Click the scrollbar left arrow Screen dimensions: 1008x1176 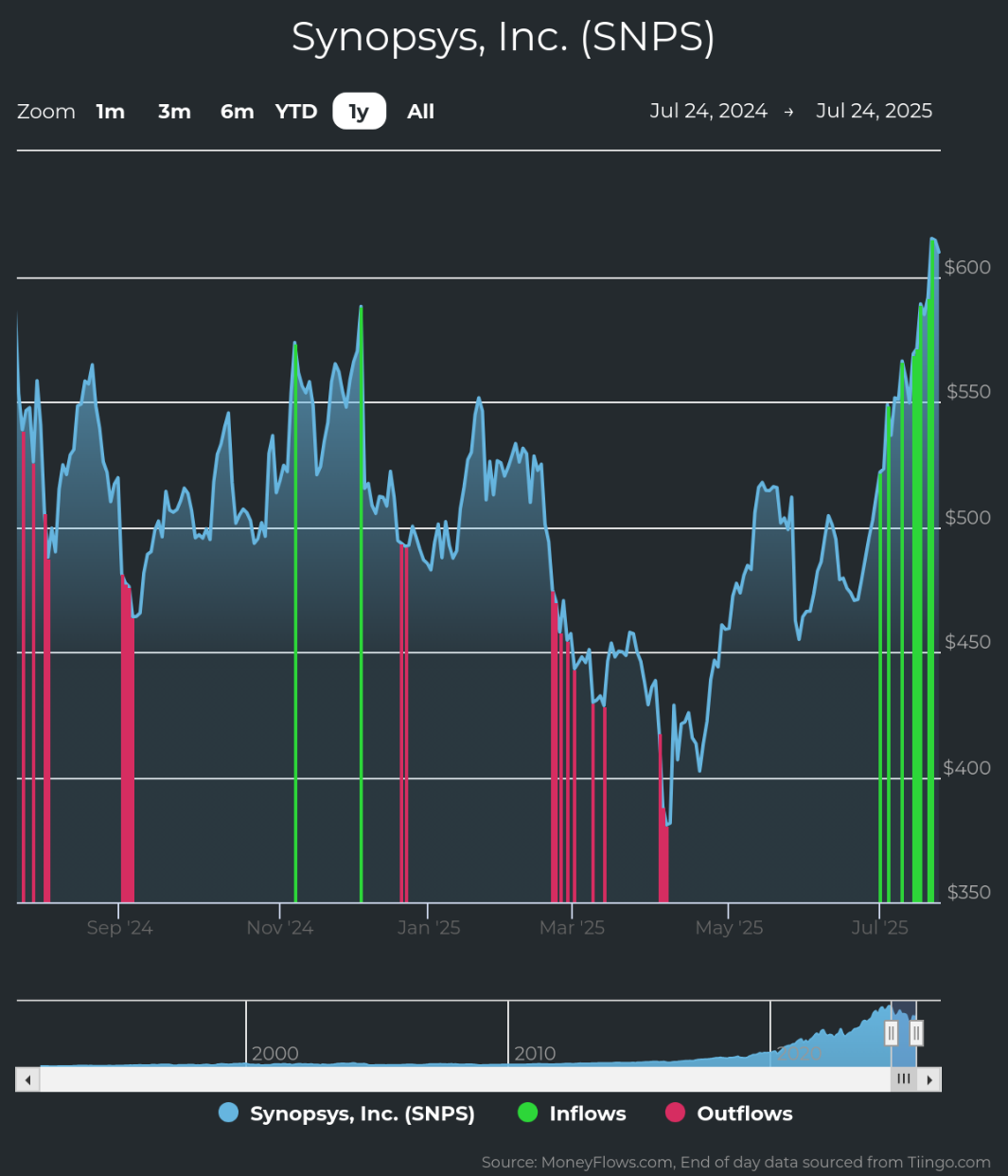(28, 1079)
